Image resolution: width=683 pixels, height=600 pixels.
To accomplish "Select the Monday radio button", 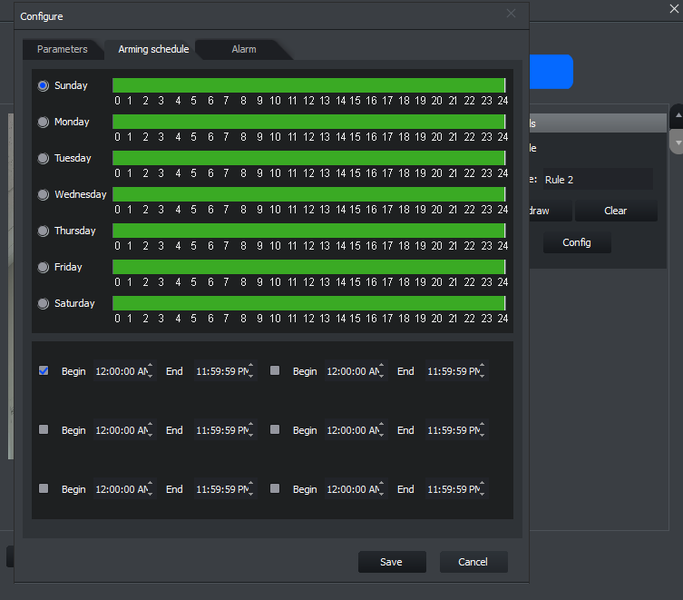I will pos(43,122).
